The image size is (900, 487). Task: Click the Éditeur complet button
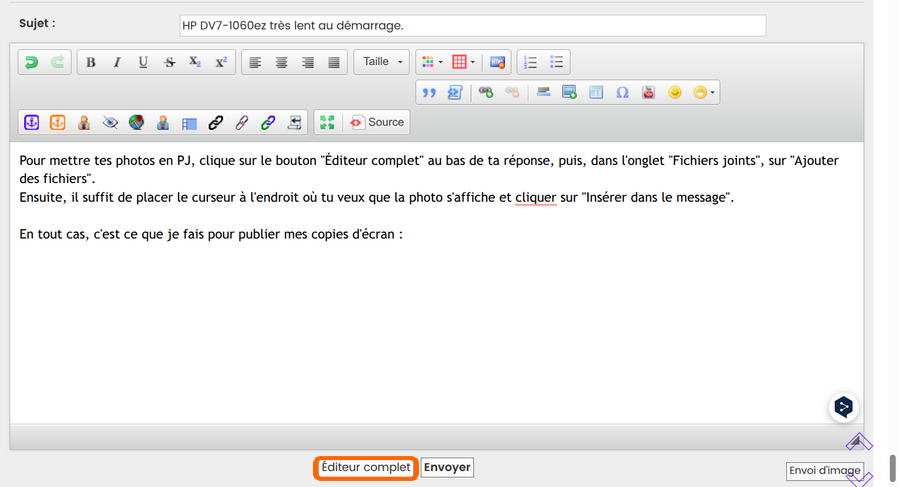[366, 468]
